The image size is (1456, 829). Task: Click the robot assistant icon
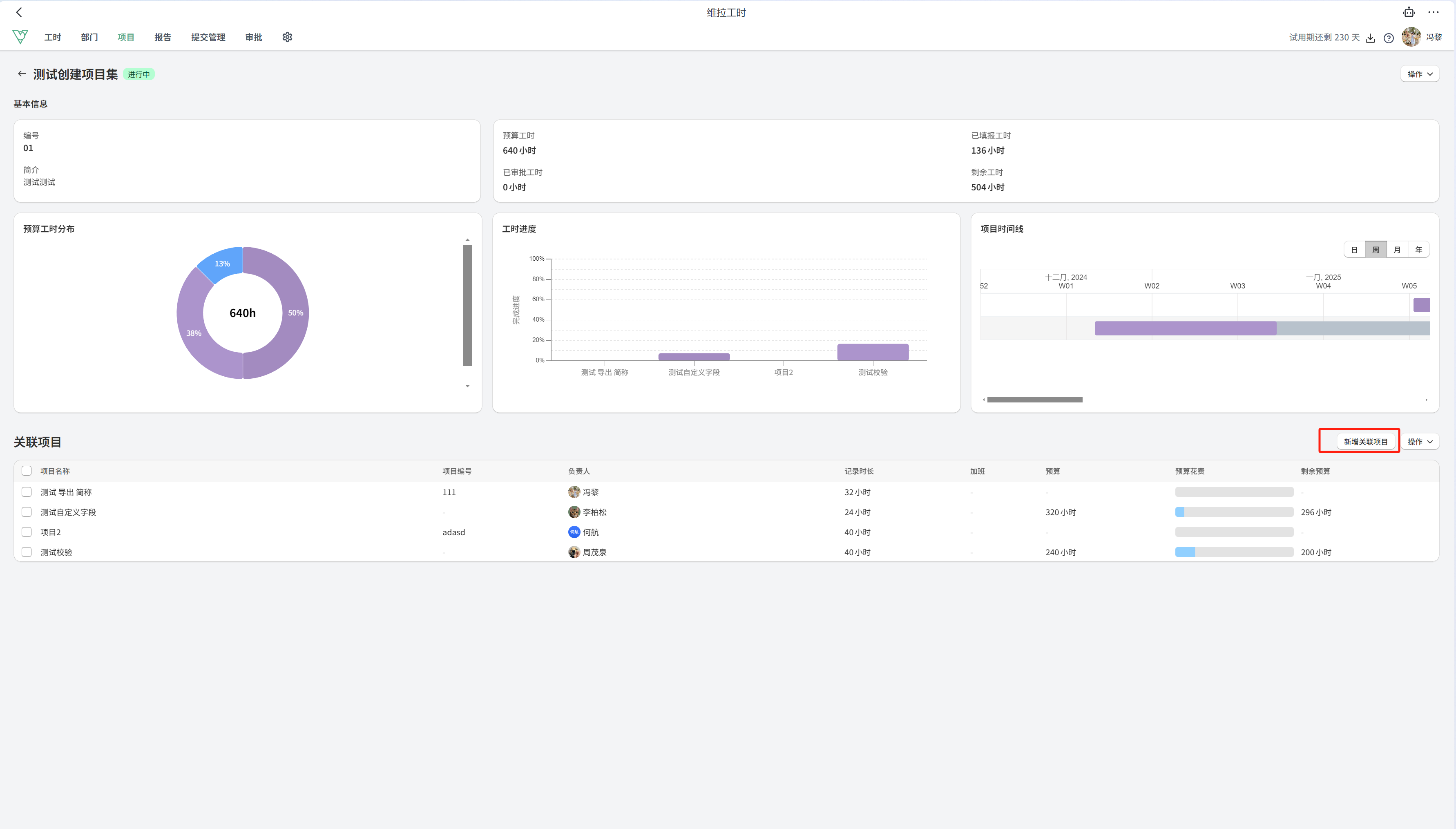click(x=1409, y=12)
